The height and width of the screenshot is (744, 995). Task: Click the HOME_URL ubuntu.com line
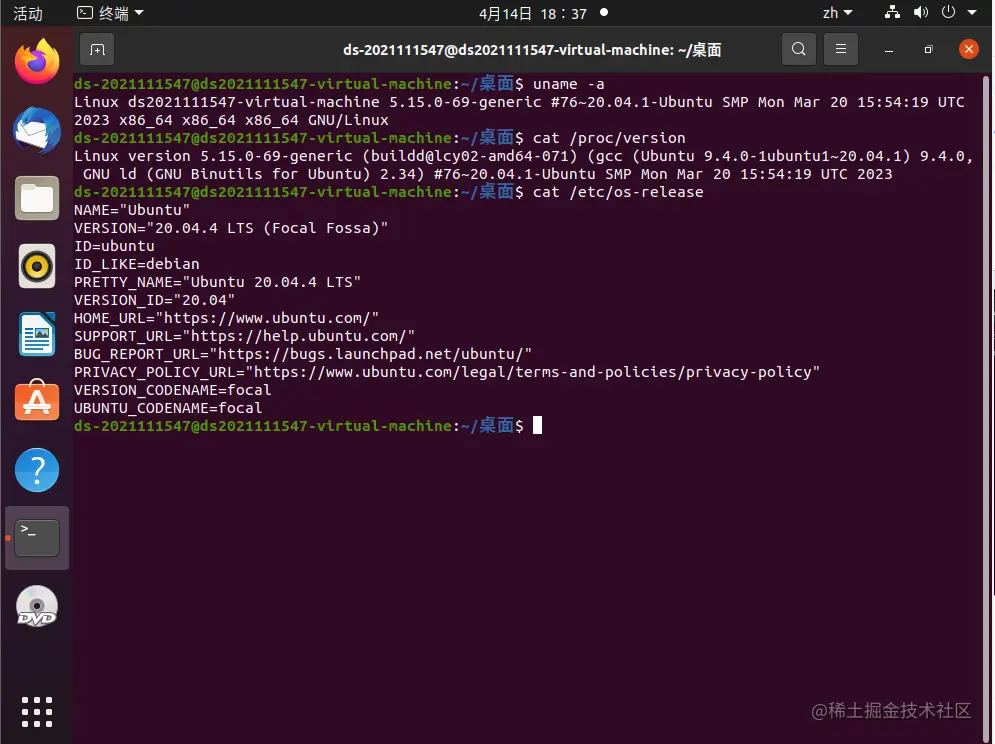pos(227,317)
